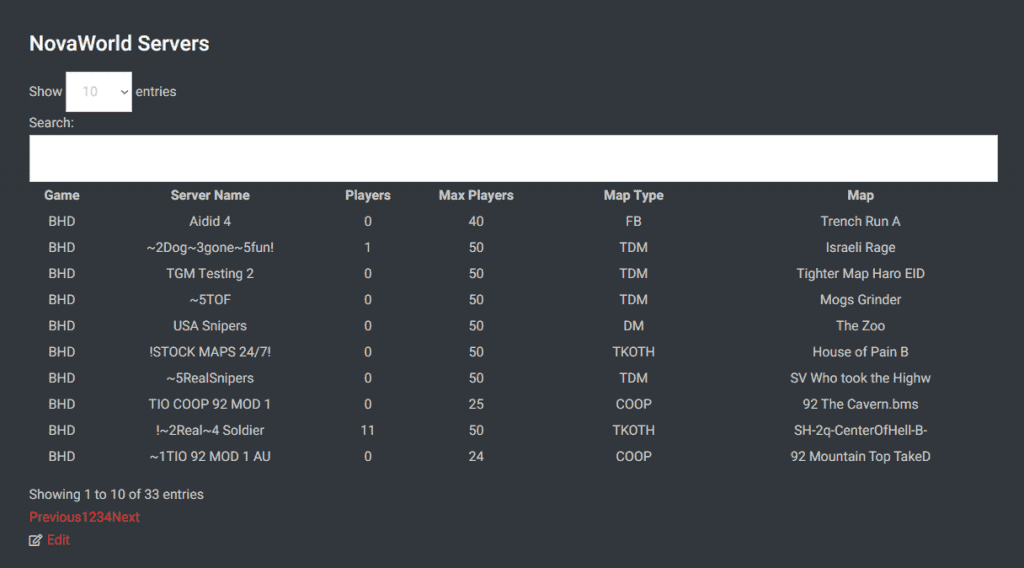Select the Aidid 4 server row
The height and width of the screenshot is (568, 1024).
513,221
